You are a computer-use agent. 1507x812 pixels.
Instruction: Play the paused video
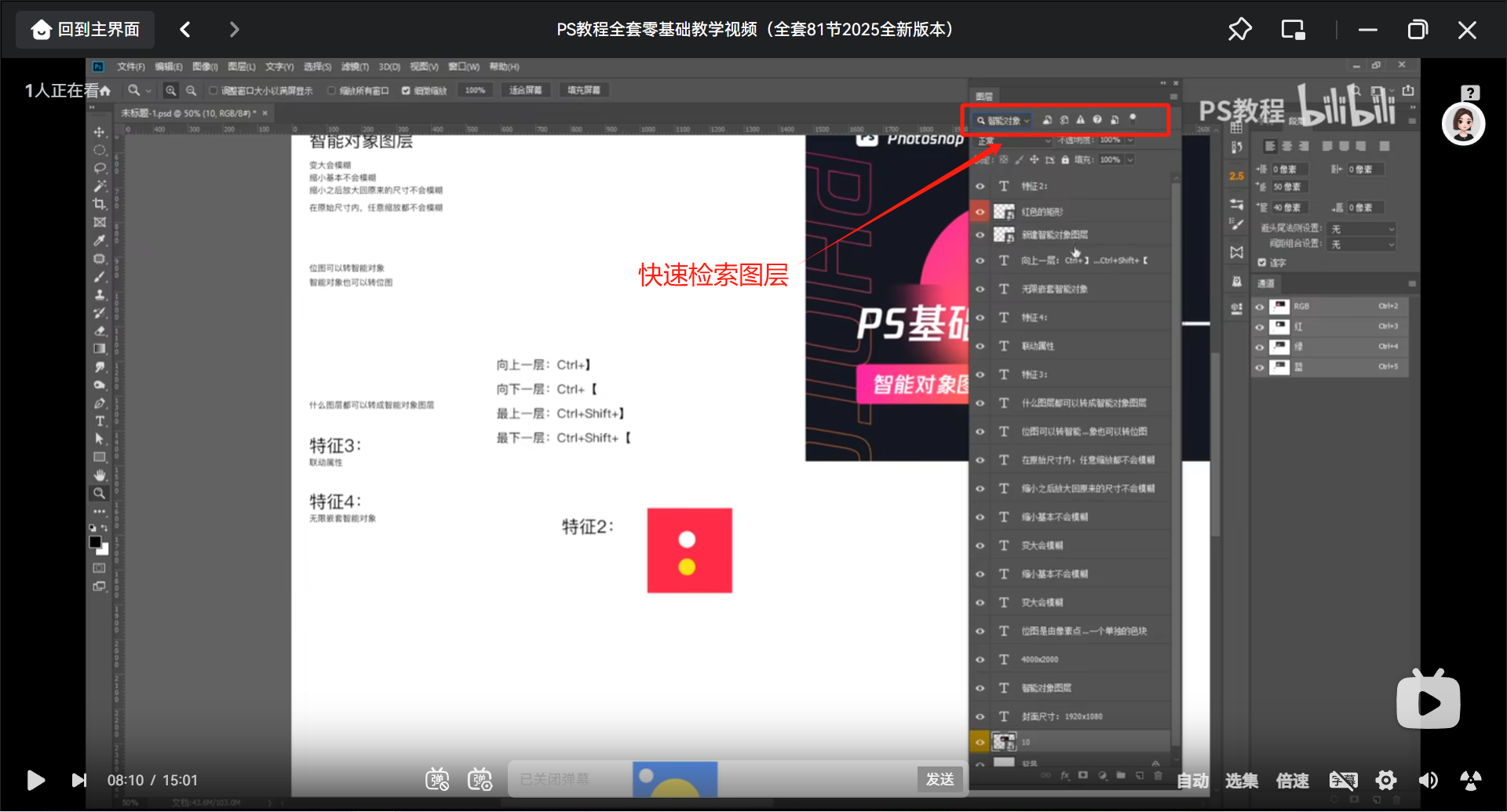(x=35, y=780)
